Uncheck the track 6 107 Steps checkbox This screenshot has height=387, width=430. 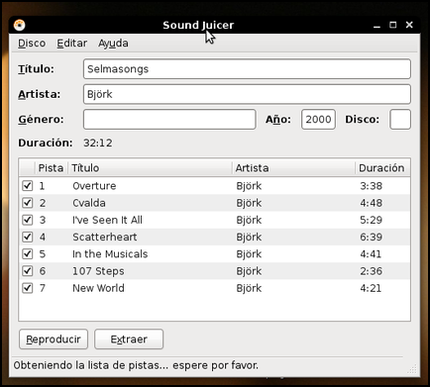coord(27,271)
